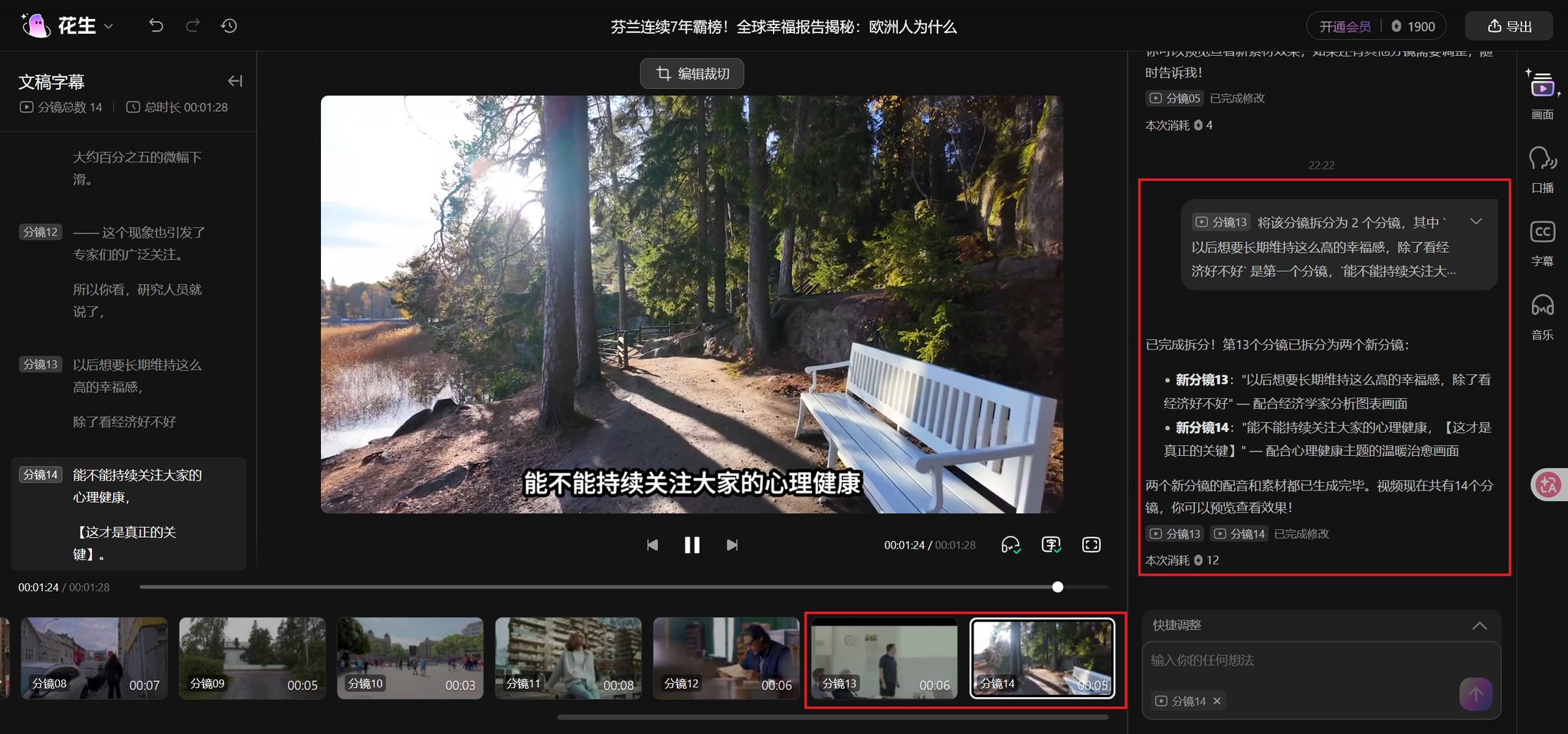Viewport: 1568px width, 734px height.
Task: Open the version history clock icon
Action: (x=229, y=26)
